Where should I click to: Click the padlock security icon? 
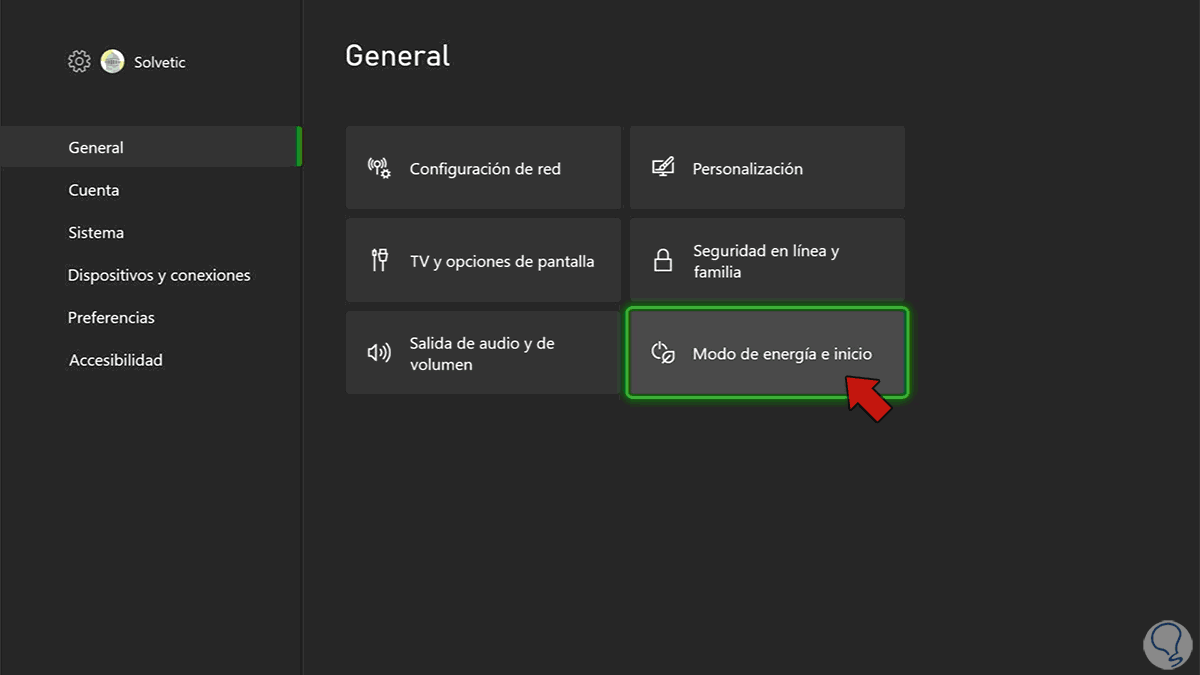pyautogui.click(x=662, y=261)
